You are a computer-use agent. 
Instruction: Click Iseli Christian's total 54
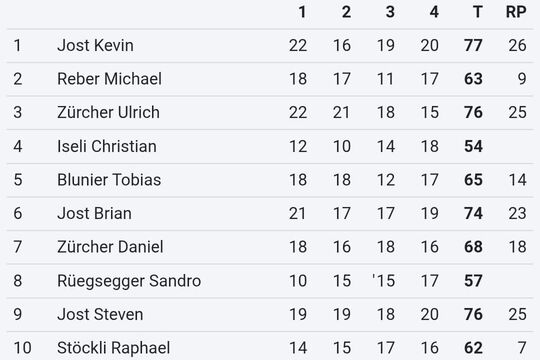(x=473, y=146)
